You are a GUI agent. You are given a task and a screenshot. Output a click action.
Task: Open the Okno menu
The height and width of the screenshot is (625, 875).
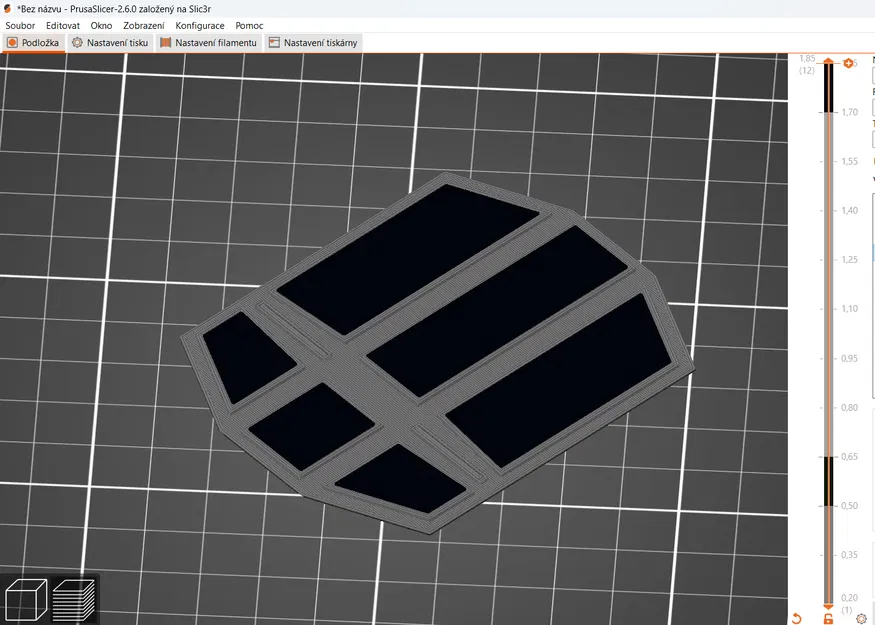coord(101,26)
